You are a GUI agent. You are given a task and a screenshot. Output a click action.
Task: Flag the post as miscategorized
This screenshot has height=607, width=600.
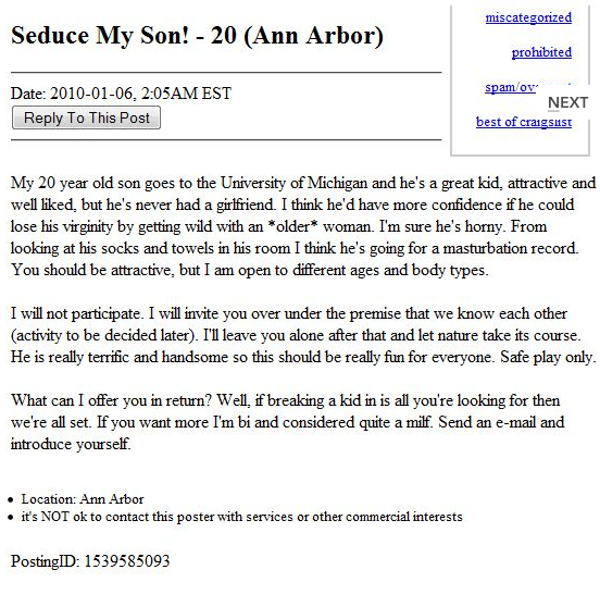528,18
